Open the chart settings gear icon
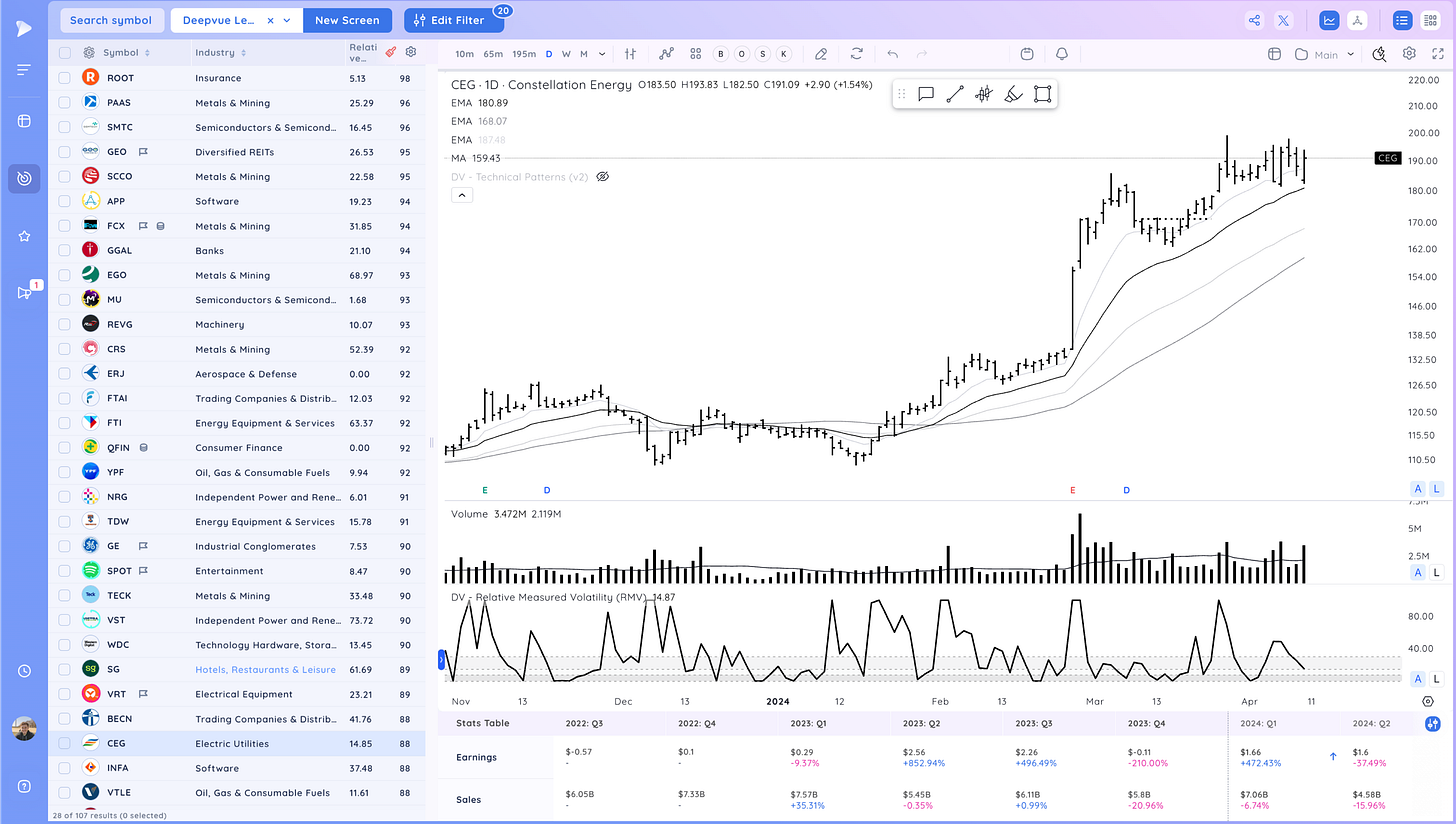 point(1409,54)
